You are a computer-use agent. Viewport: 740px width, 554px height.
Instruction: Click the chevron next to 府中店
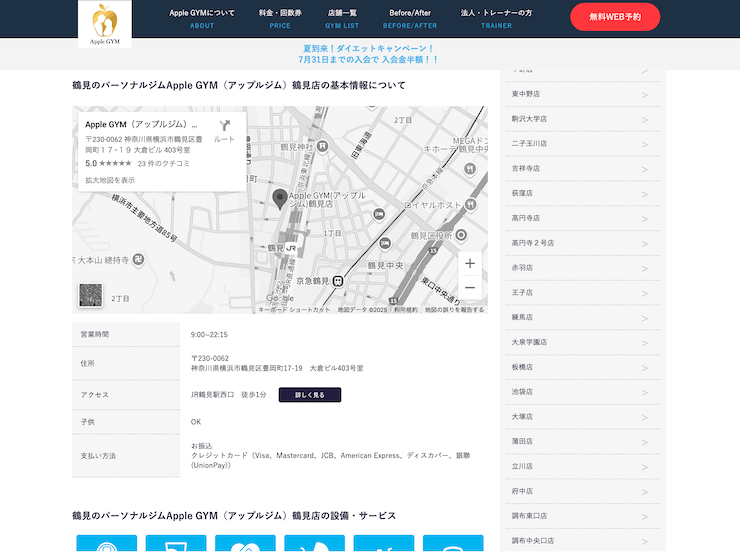pos(645,492)
